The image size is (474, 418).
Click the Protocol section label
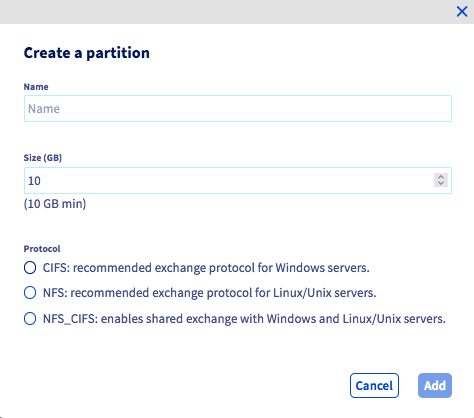pos(42,249)
